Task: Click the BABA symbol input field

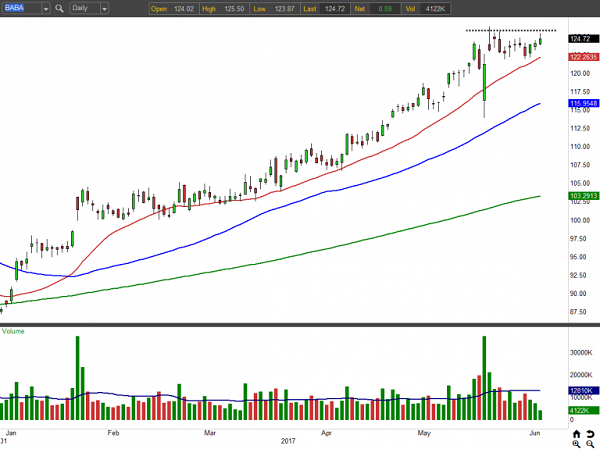Action: coord(25,8)
